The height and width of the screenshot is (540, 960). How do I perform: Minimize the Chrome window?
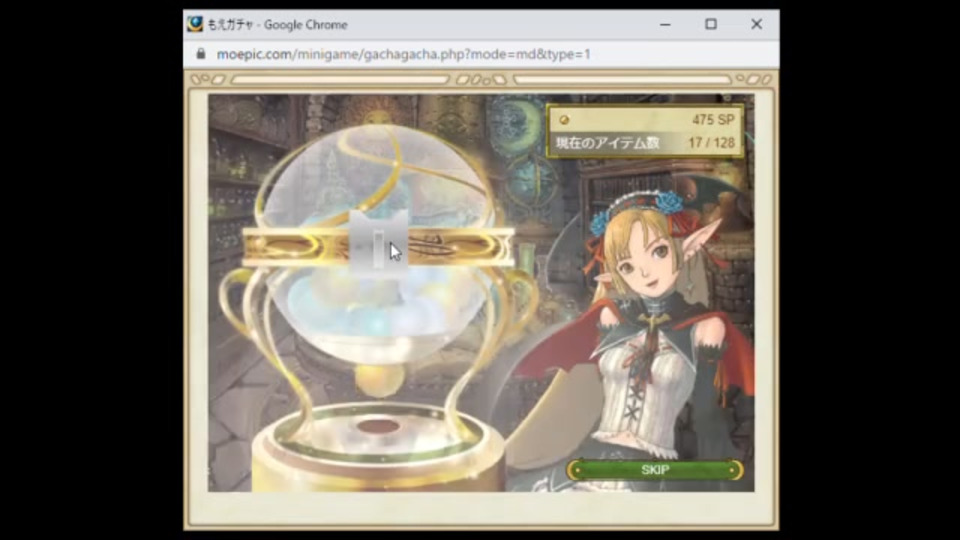pos(666,24)
